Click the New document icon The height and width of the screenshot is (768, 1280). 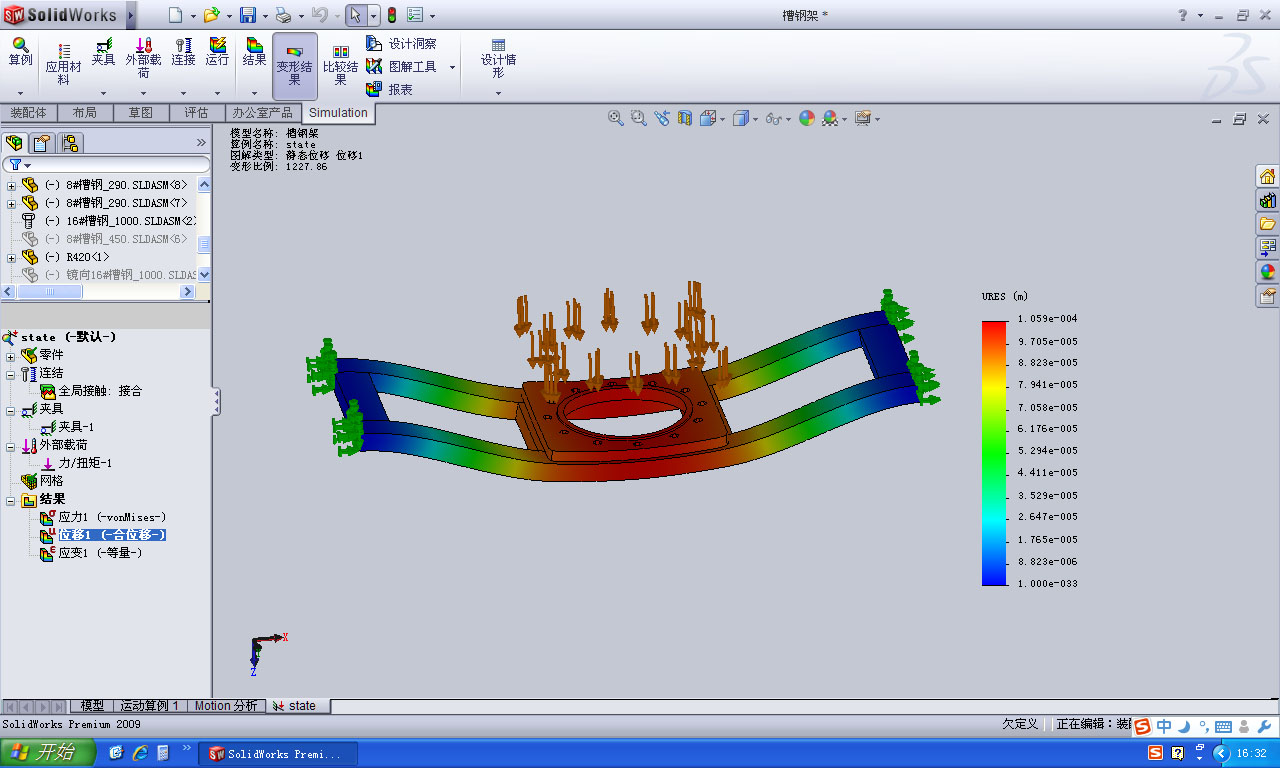176,15
